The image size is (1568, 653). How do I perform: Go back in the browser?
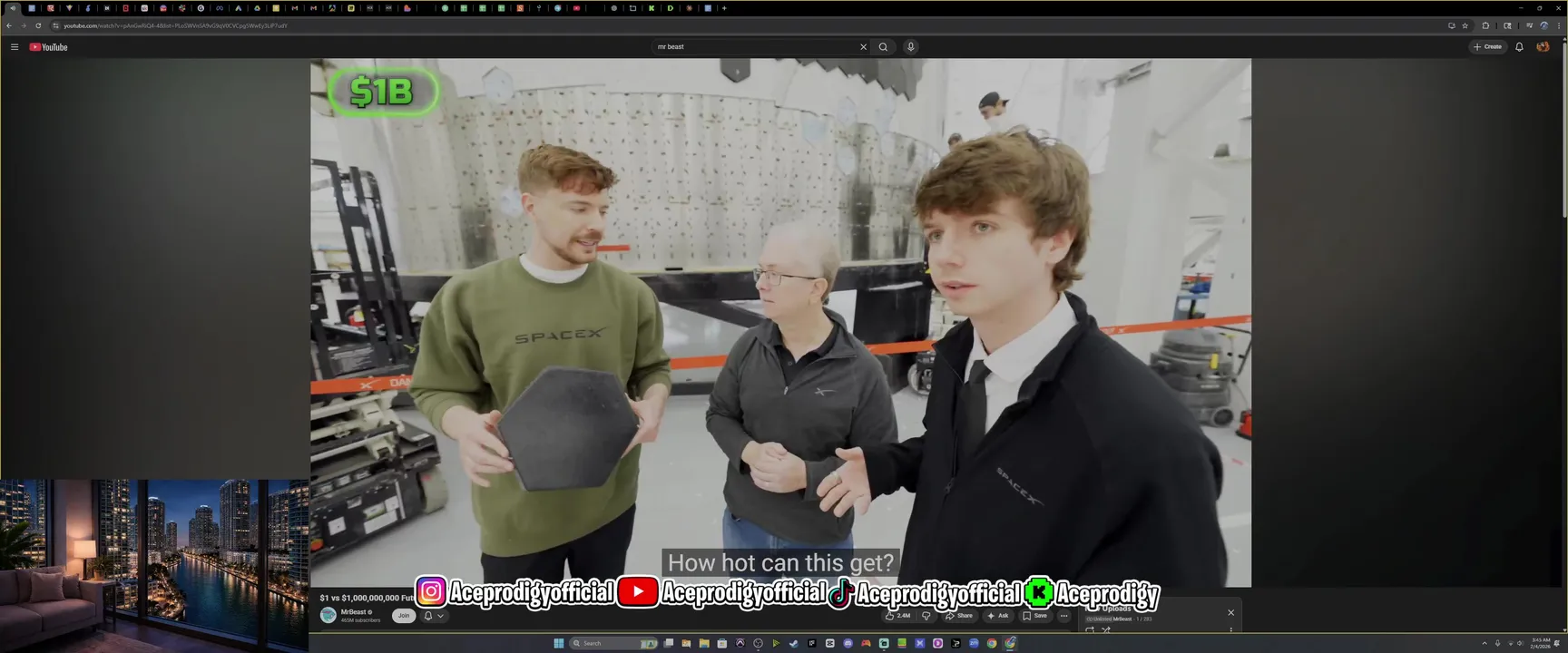pyautogui.click(x=9, y=25)
